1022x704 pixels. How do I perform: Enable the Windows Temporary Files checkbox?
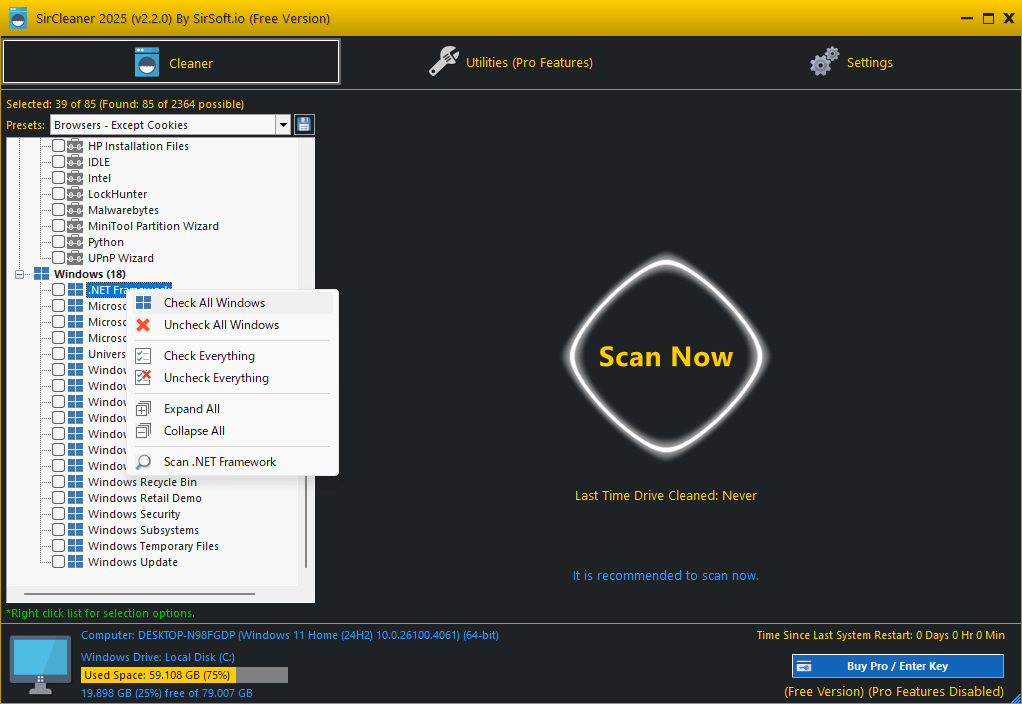59,546
